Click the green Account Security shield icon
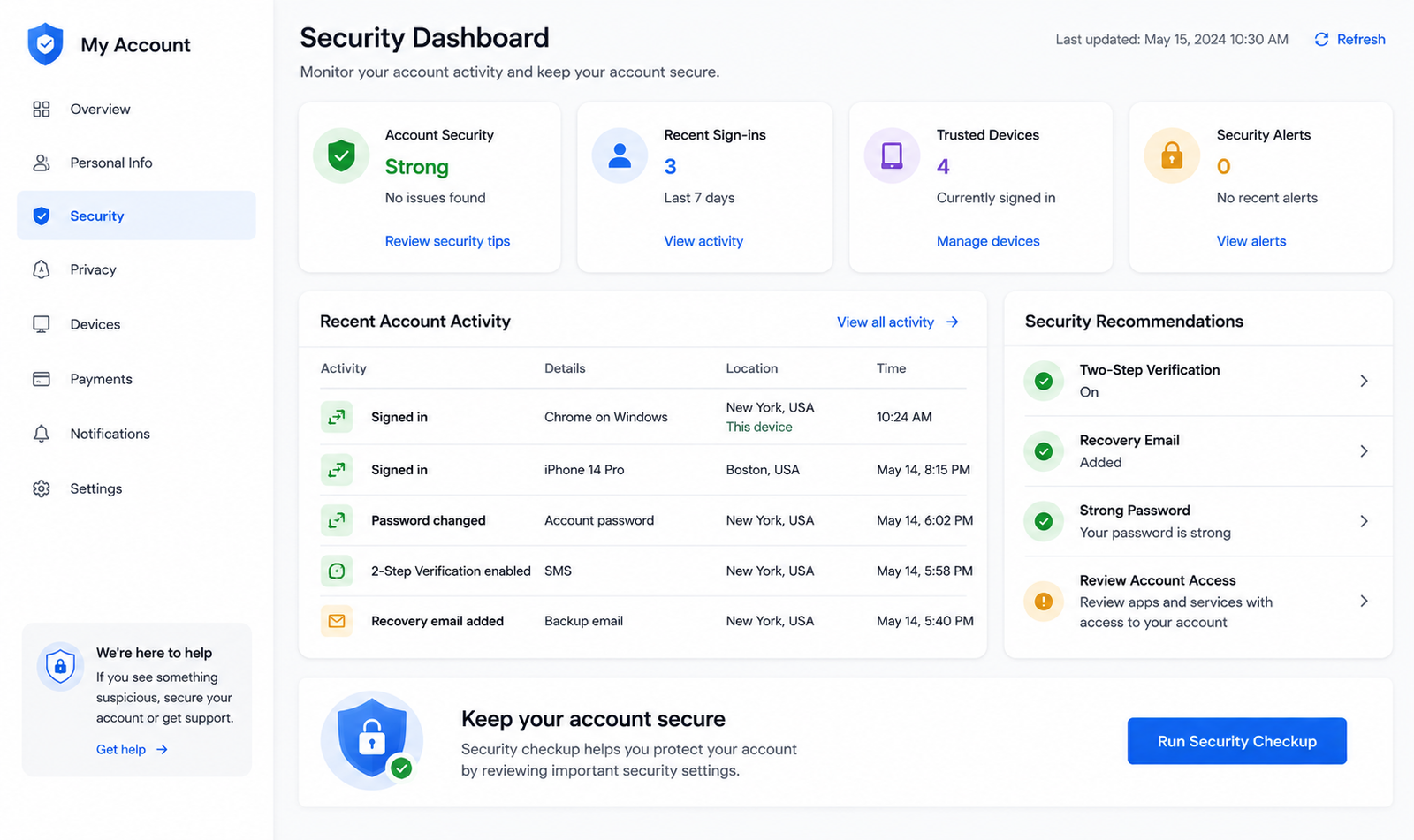 click(341, 155)
